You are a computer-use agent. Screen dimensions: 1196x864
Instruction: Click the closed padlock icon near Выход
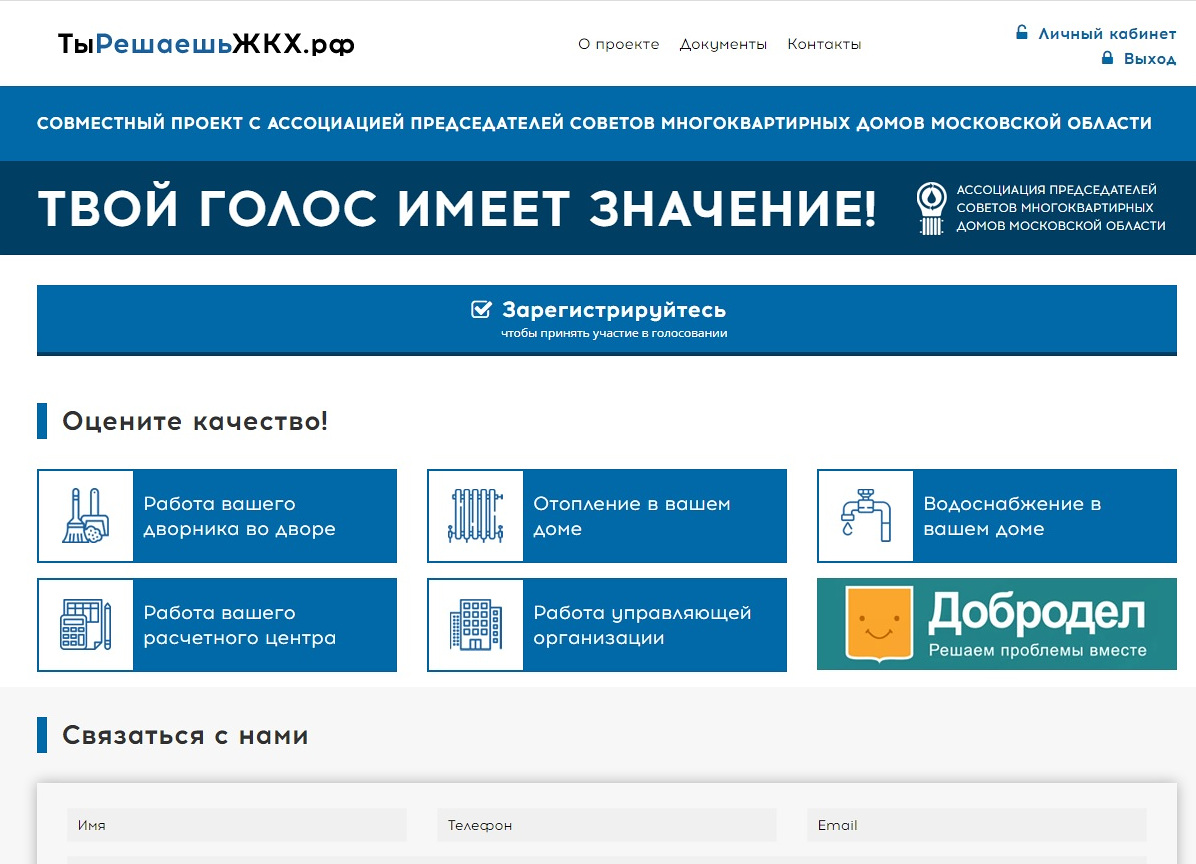[1107, 58]
